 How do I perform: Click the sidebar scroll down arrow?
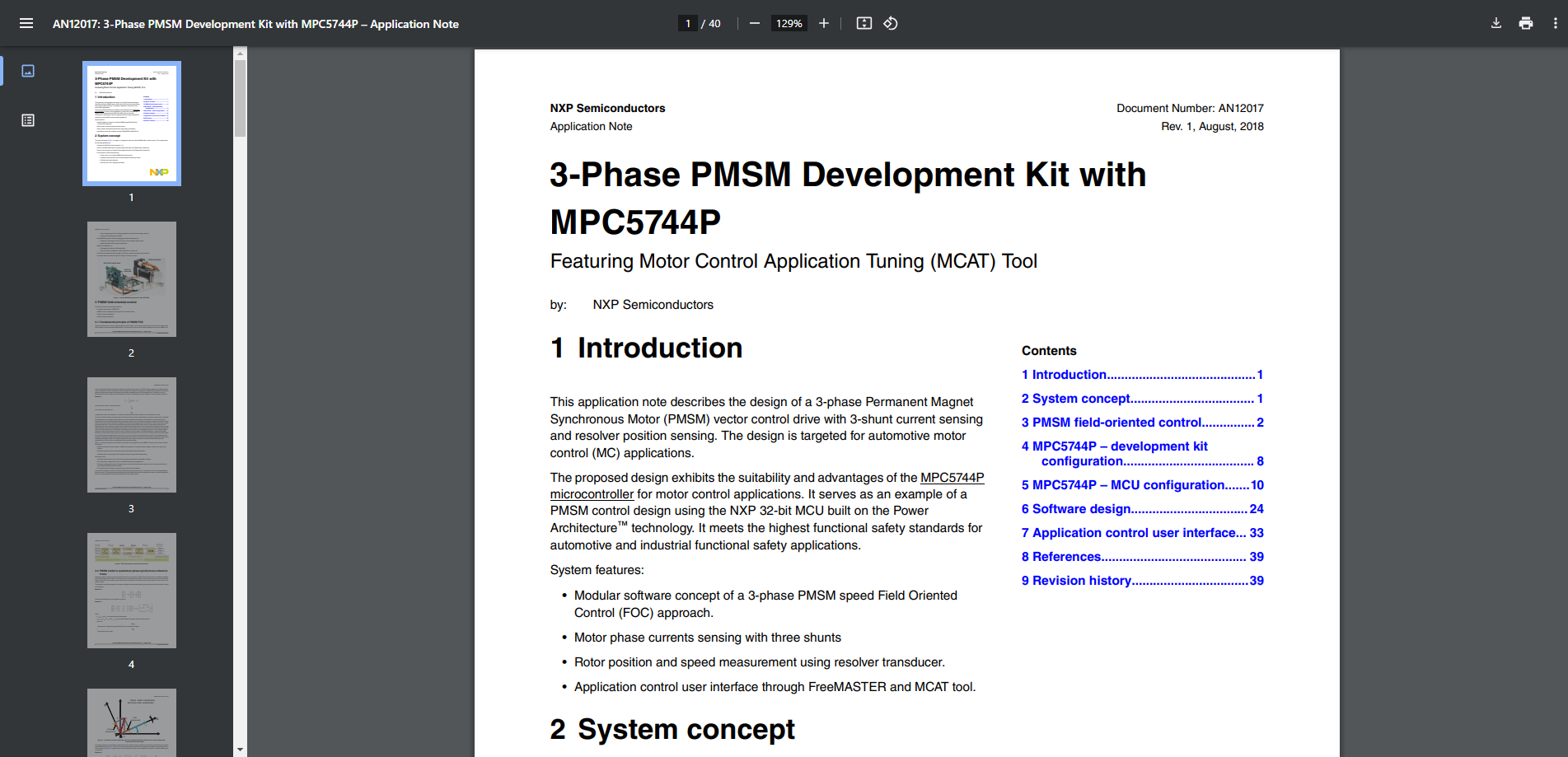[240, 750]
